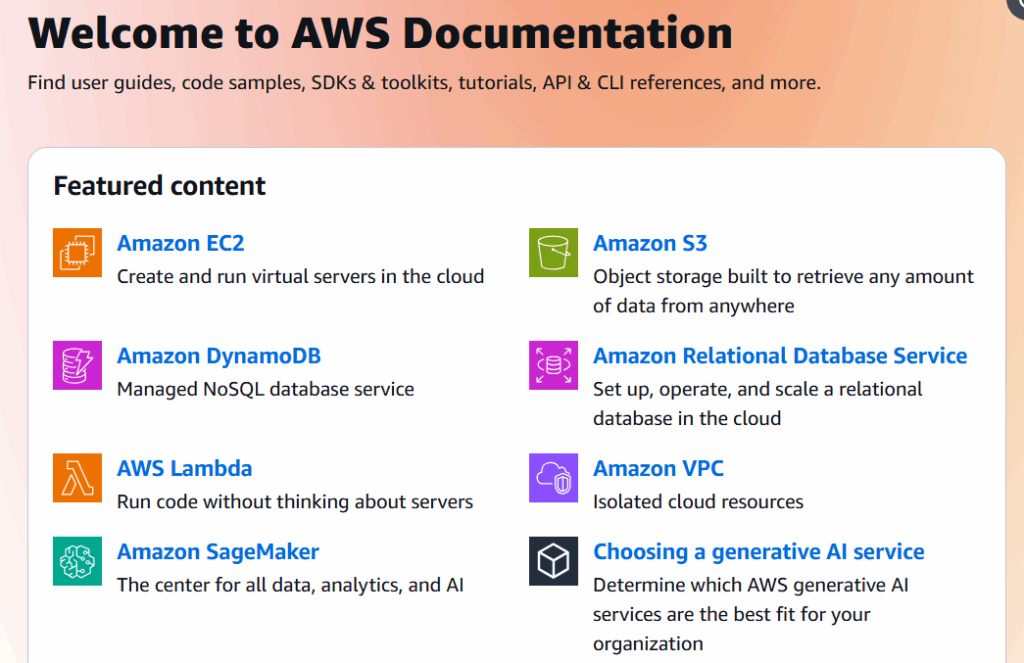Viewport: 1024px width, 663px height.
Task: Select the magenta DynamoDB database icon
Action: pyautogui.click(x=77, y=365)
